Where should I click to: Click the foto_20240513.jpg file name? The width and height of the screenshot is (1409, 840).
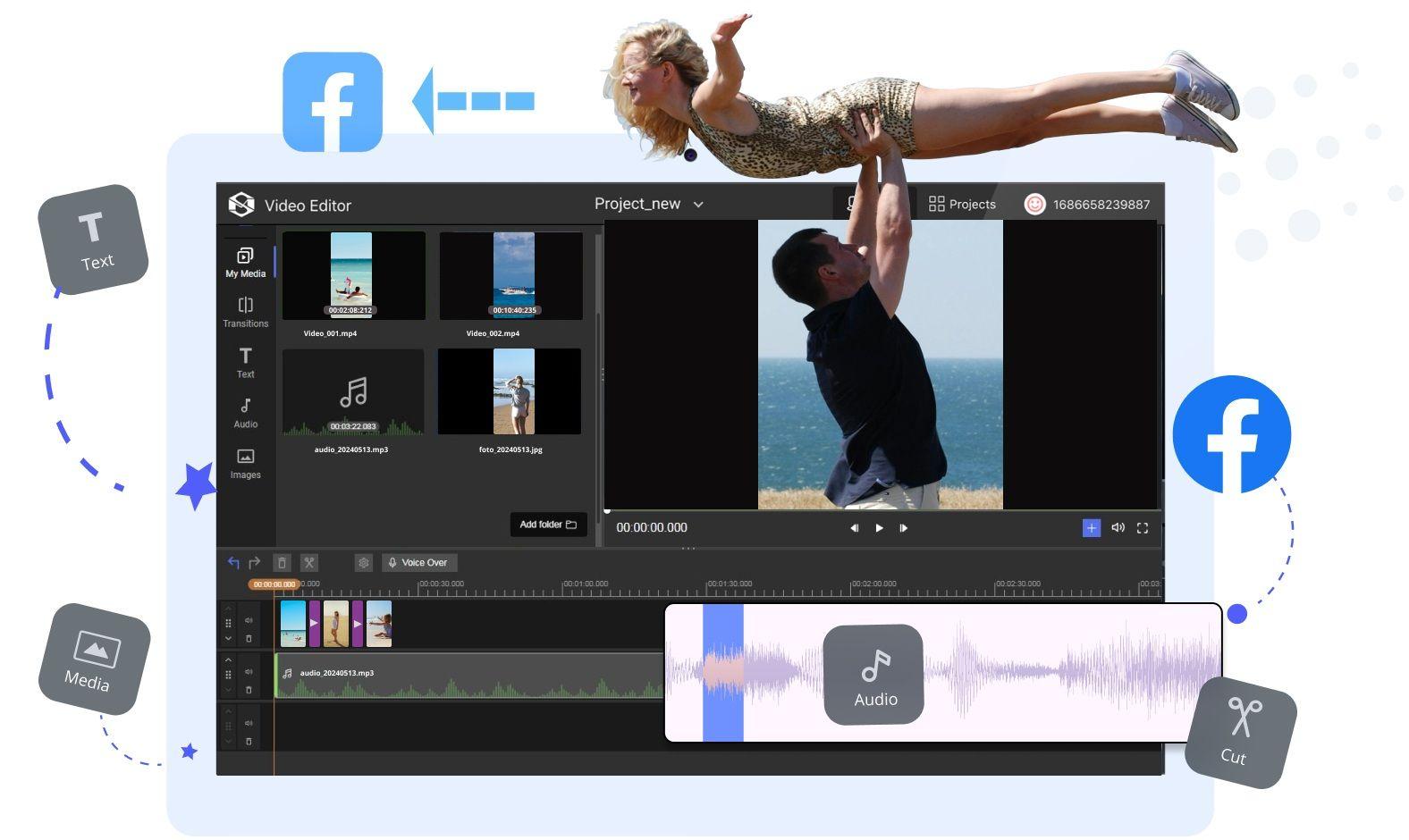coord(510,449)
